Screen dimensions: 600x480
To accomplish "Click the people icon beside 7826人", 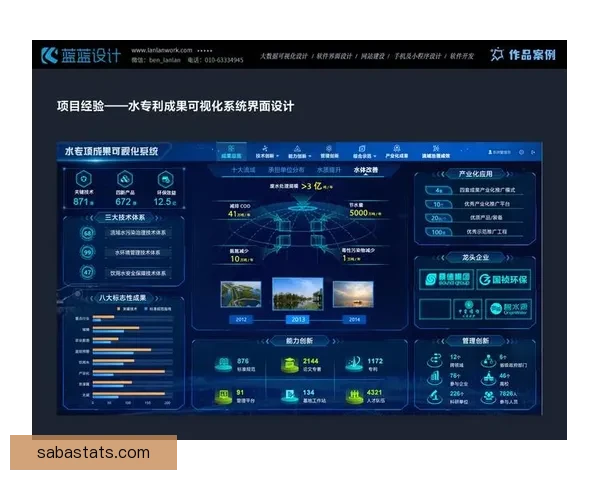I will point(488,396).
